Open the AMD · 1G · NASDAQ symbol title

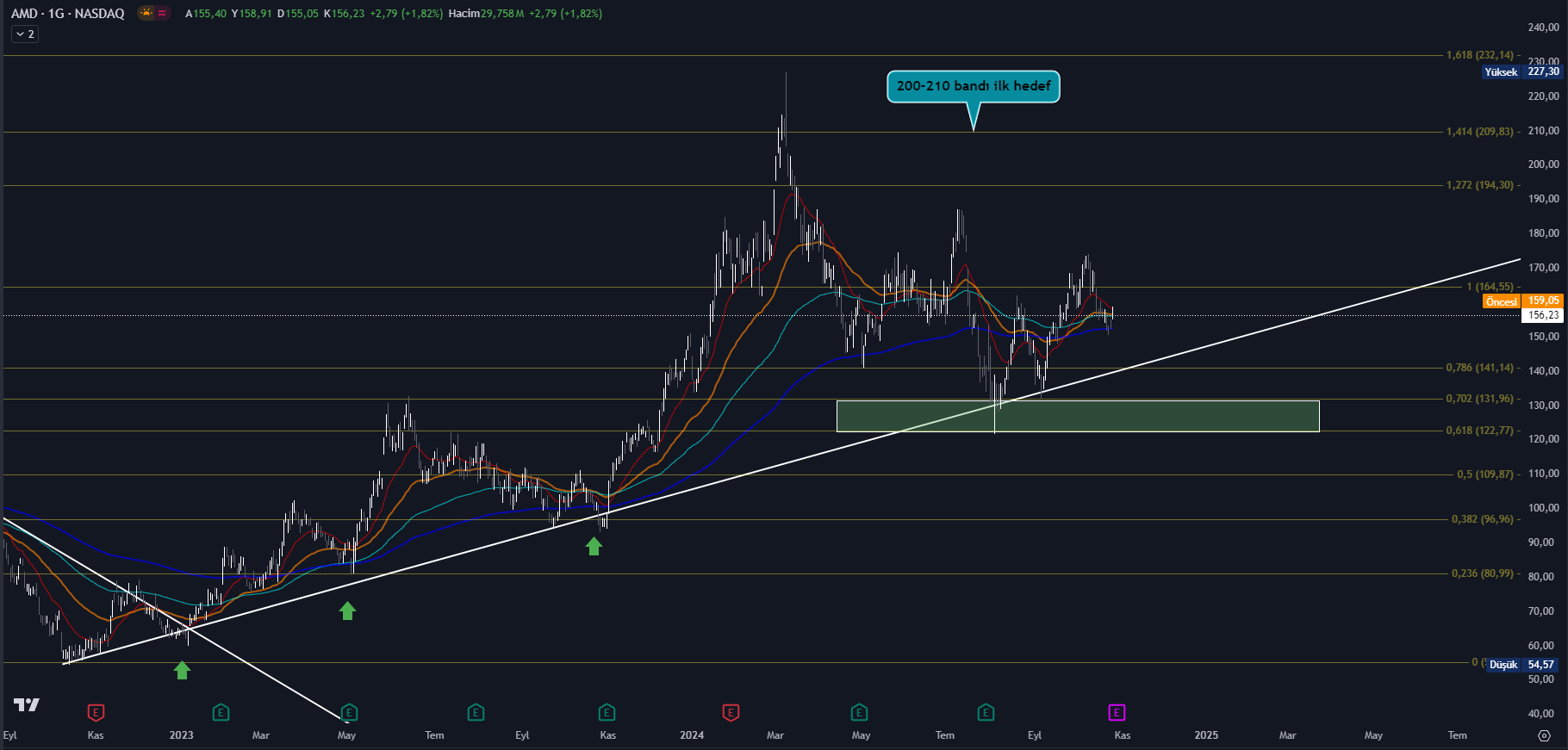click(x=68, y=13)
